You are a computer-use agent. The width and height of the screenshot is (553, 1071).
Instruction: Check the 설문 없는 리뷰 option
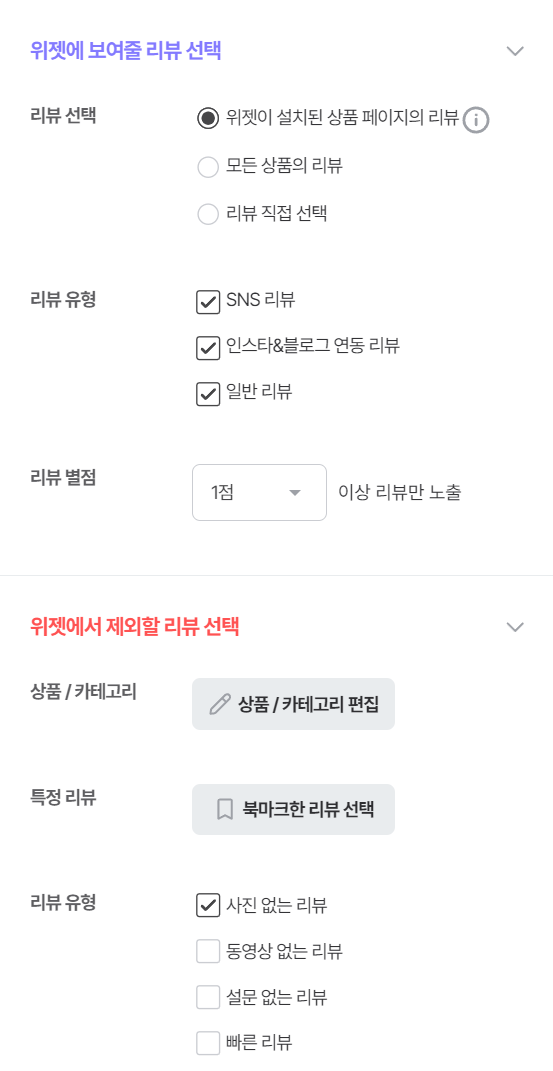click(x=208, y=997)
